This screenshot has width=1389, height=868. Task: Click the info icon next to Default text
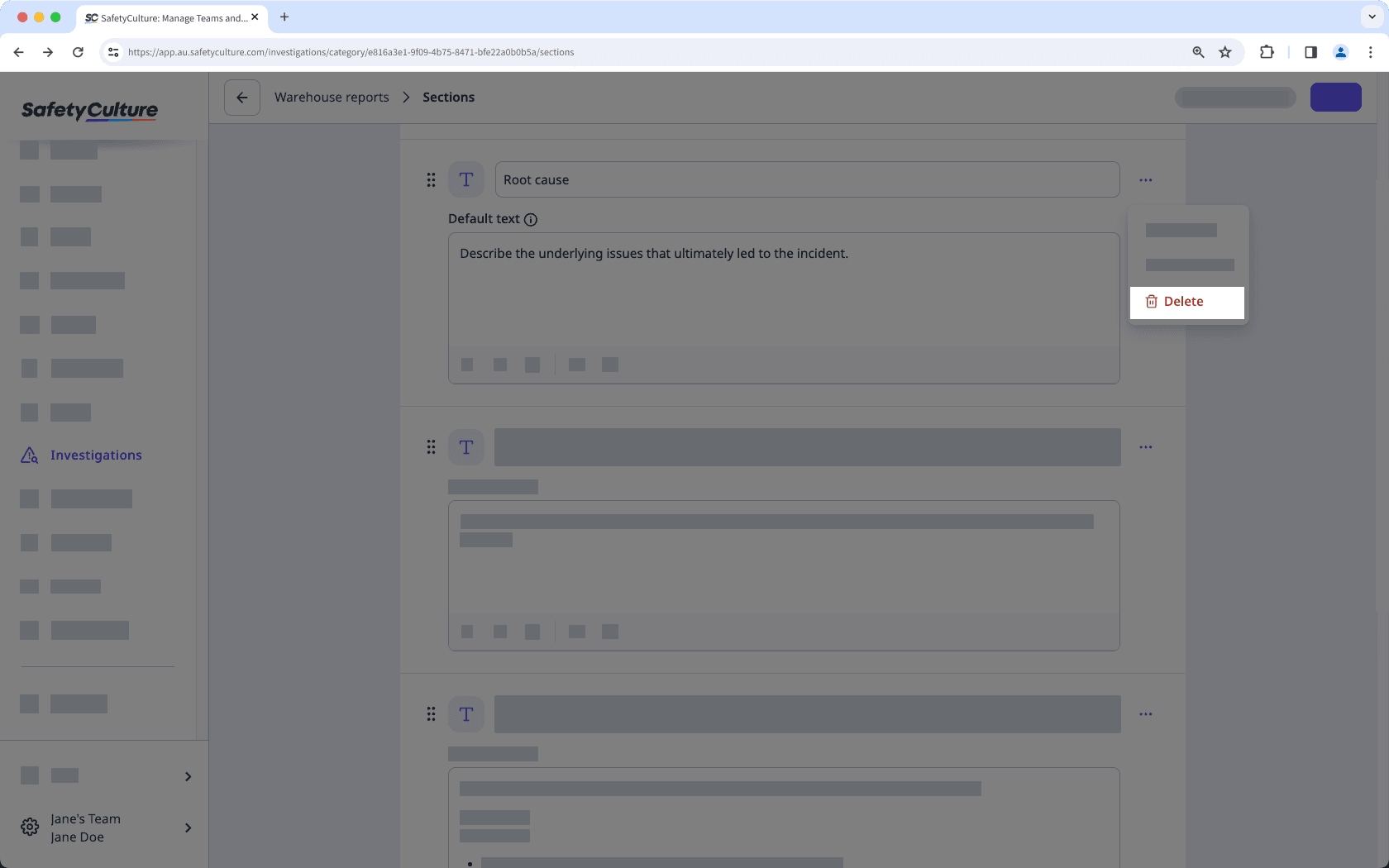(531, 219)
